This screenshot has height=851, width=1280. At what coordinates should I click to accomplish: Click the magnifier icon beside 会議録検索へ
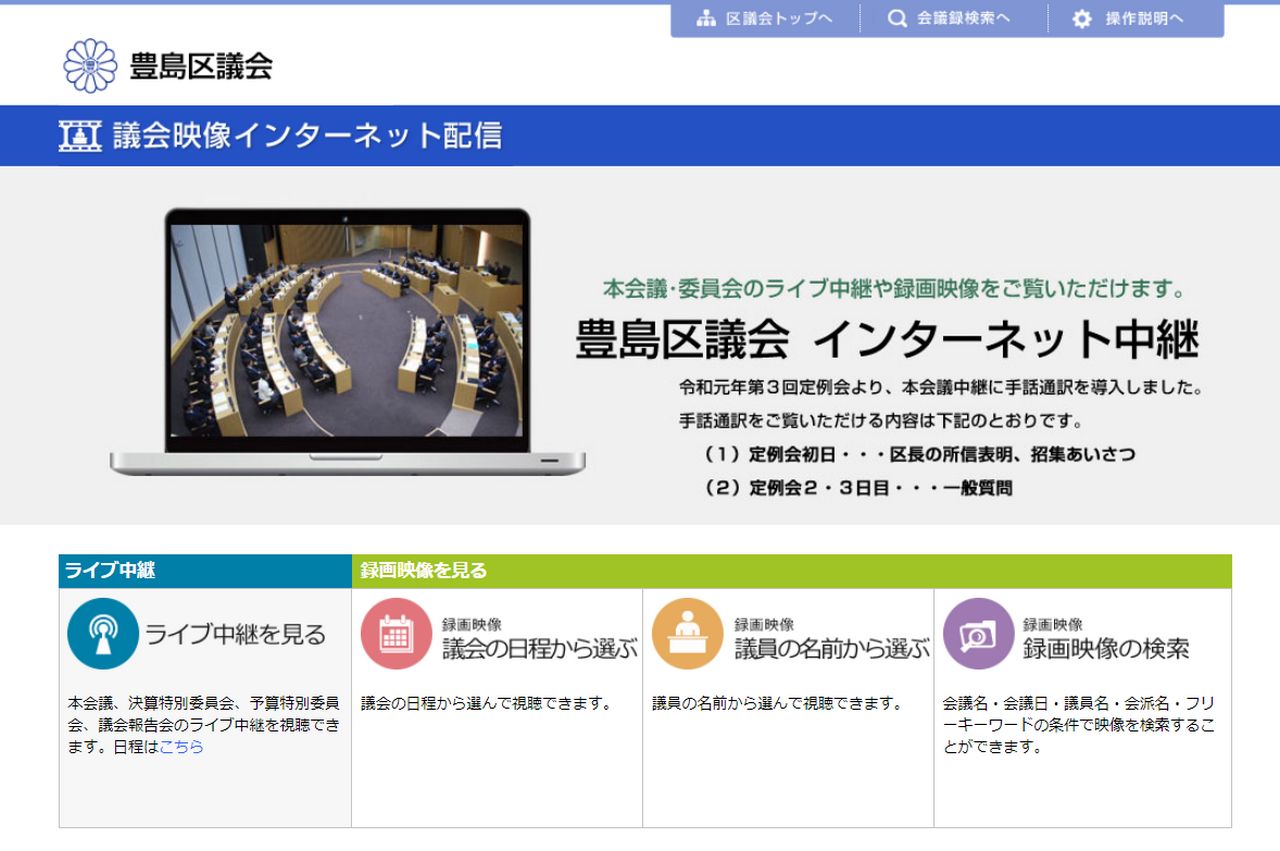point(897,19)
